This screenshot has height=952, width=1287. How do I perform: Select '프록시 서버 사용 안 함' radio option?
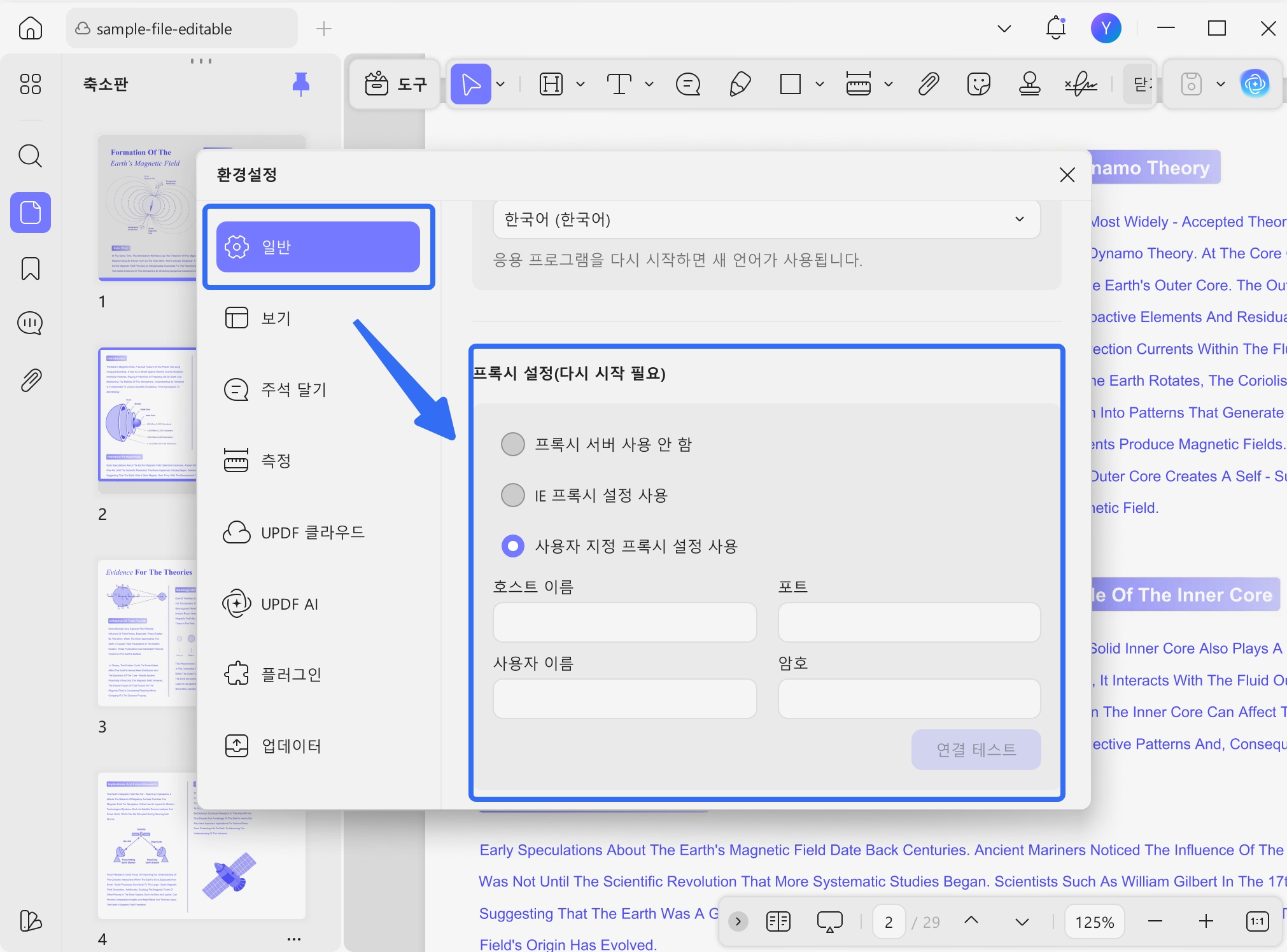[512, 444]
